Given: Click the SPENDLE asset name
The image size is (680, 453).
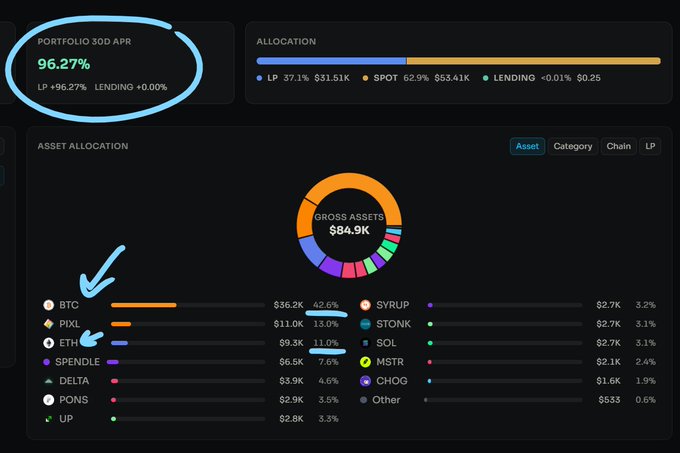Looking at the screenshot, I should coord(78,362).
